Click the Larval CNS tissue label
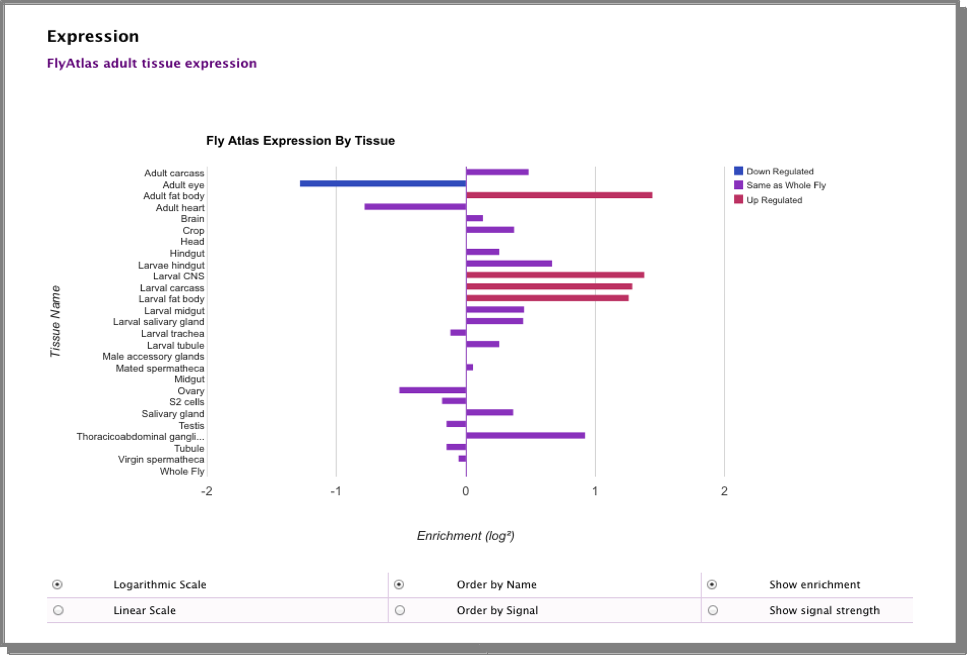Image resolution: width=967 pixels, height=655 pixels. coord(179,276)
